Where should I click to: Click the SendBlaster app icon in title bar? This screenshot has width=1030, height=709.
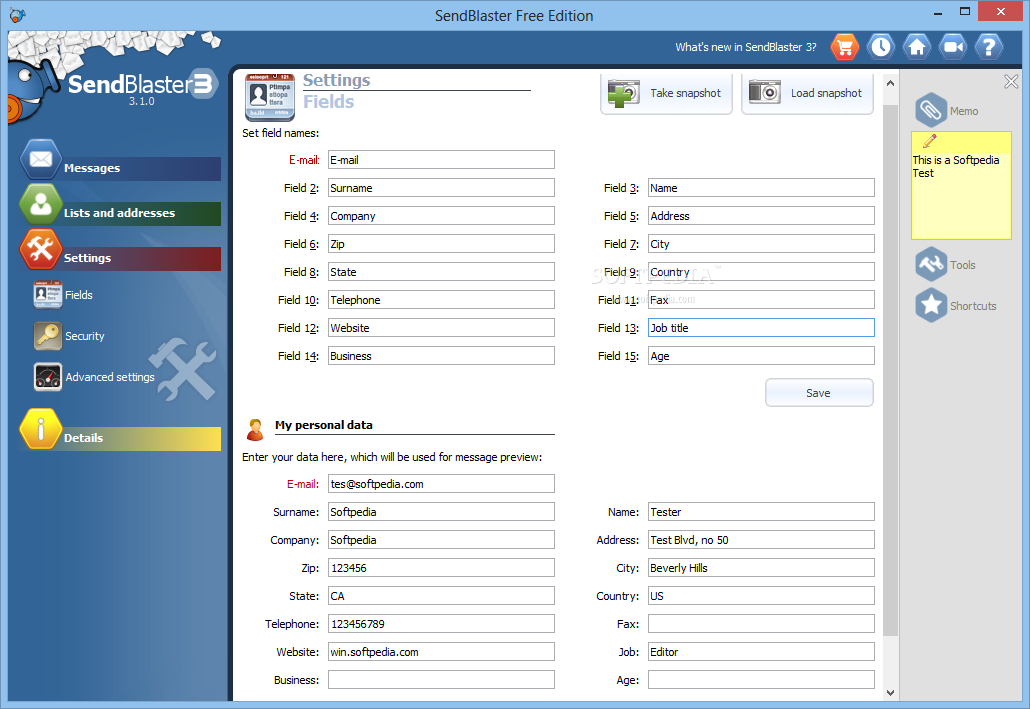[18, 15]
